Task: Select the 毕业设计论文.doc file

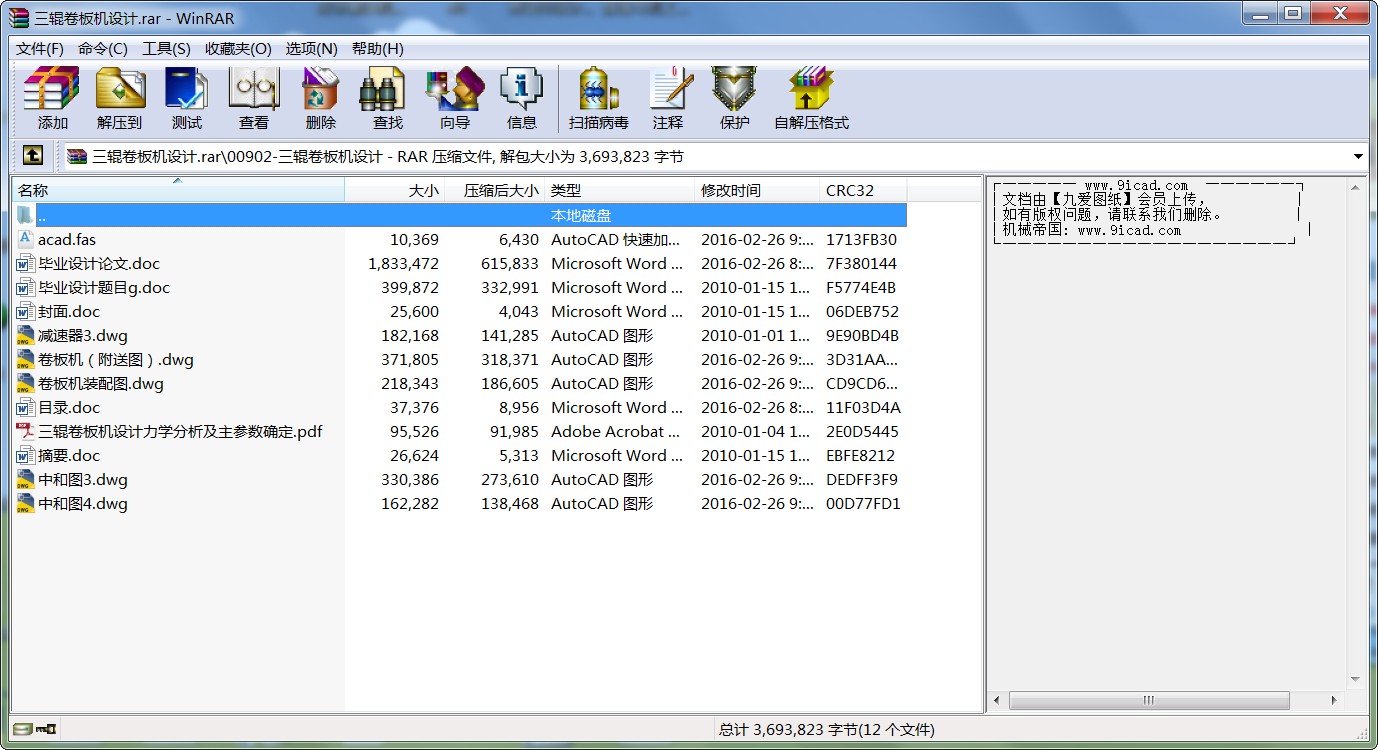Action: pyautogui.click(x=99, y=264)
